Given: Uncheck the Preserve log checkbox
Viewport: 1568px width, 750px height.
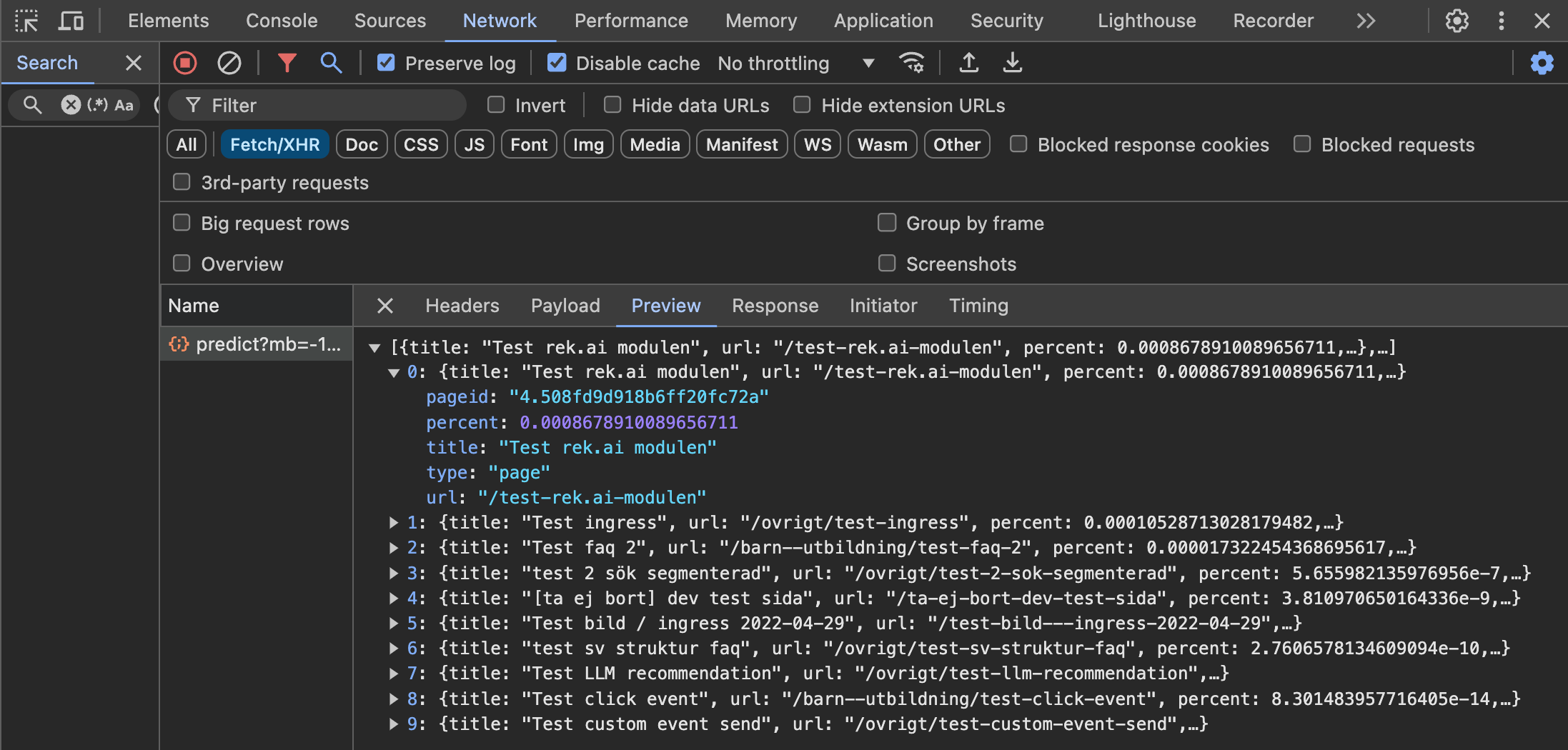Looking at the screenshot, I should pos(386,63).
